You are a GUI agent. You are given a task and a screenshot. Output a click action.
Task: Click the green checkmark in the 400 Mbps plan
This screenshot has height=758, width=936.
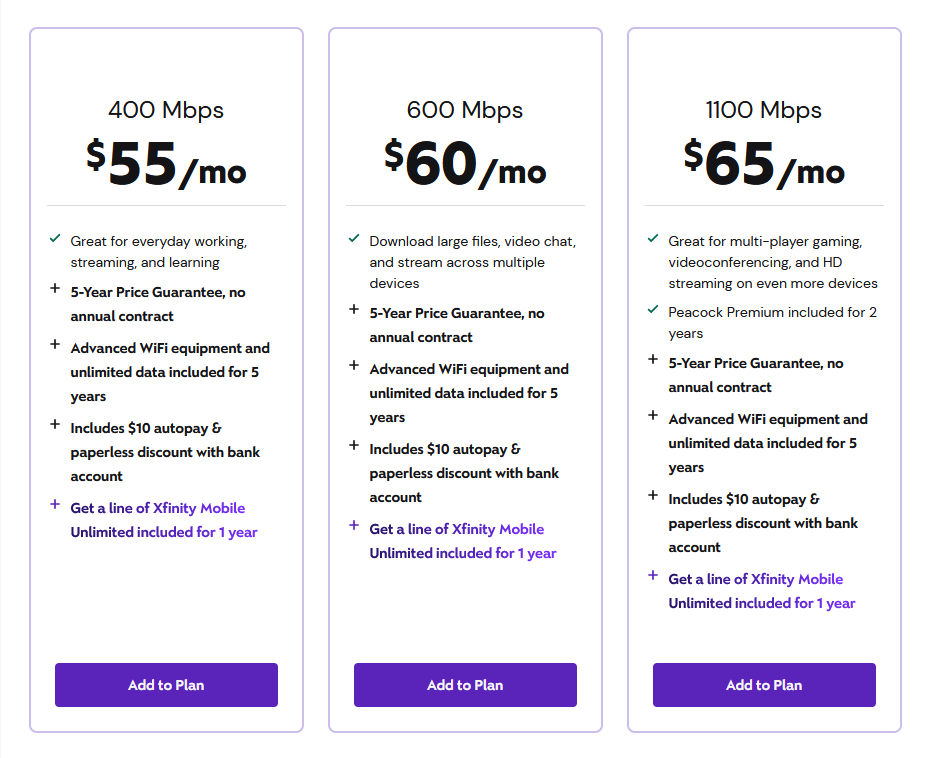click(55, 239)
